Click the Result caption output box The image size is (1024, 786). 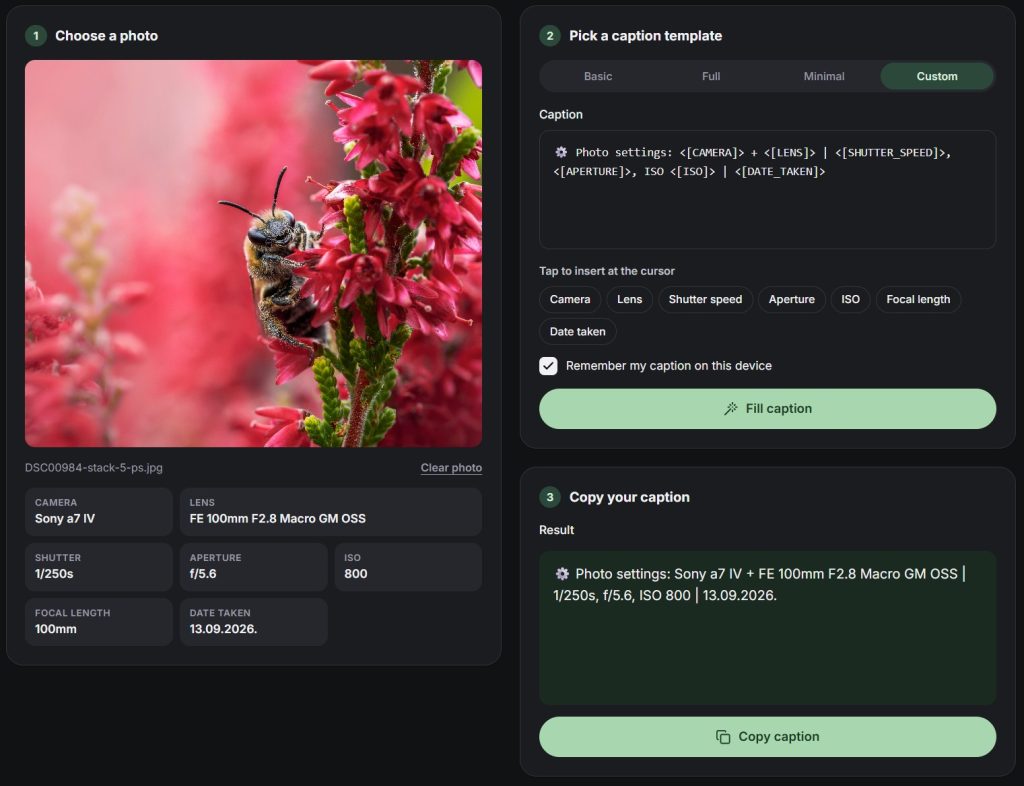(x=767, y=628)
